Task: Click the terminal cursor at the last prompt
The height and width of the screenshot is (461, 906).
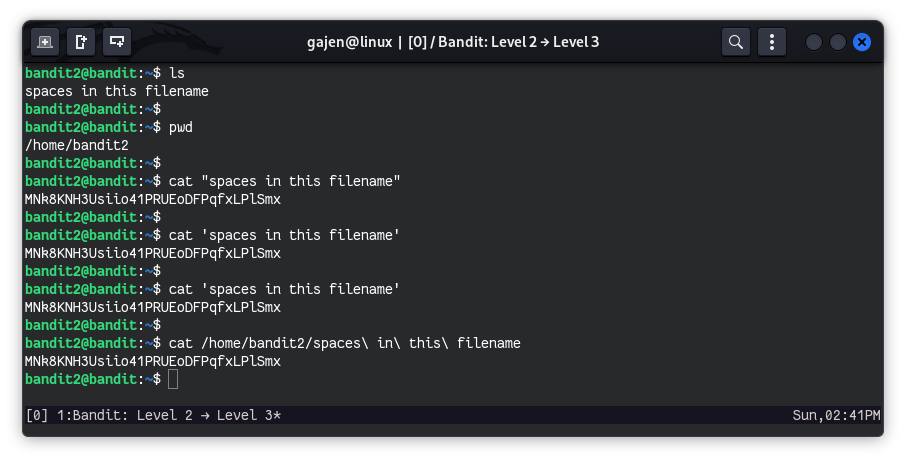Action: [173, 379]
